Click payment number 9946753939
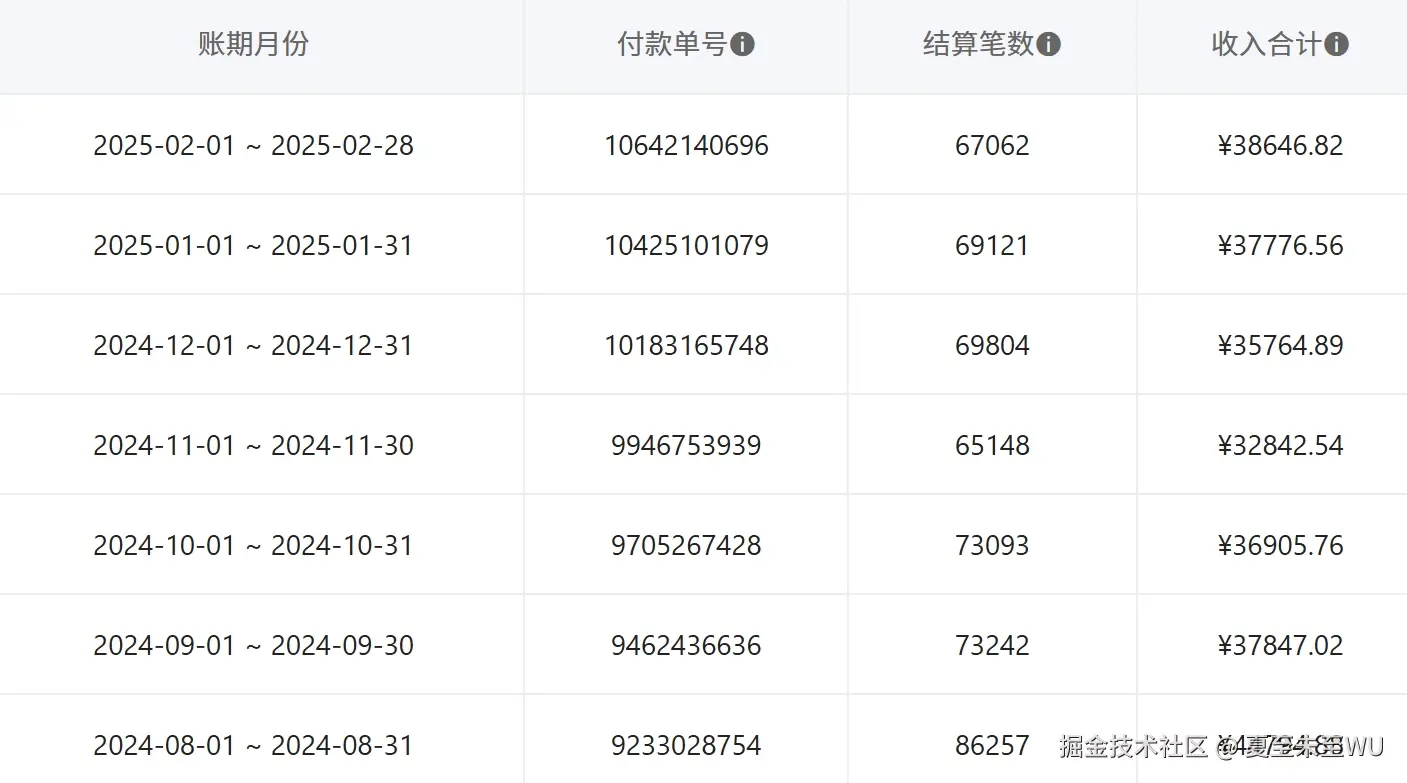 click(684, 445)
